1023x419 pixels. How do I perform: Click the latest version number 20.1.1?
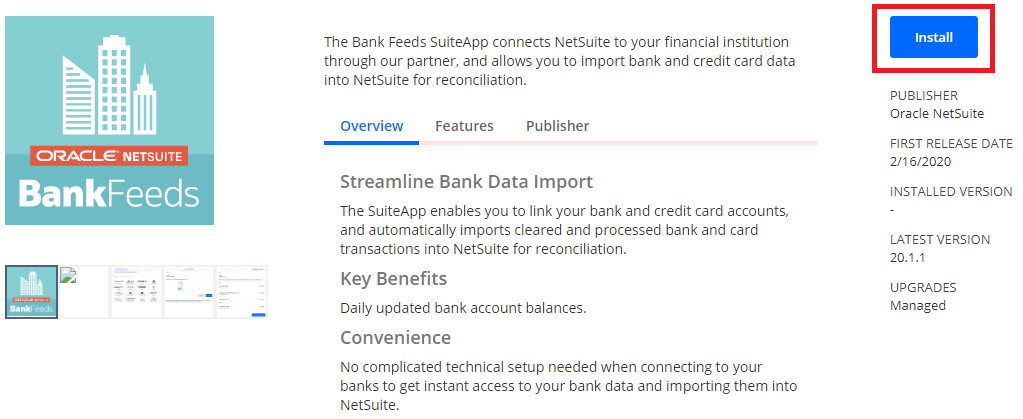[x=907, y=258]
